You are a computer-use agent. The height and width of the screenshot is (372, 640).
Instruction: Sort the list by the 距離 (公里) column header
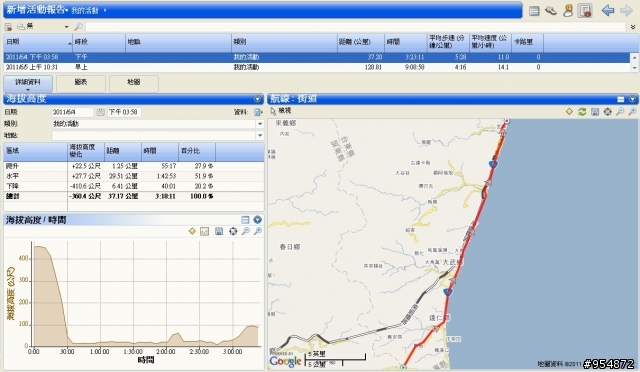coord(361,42)
